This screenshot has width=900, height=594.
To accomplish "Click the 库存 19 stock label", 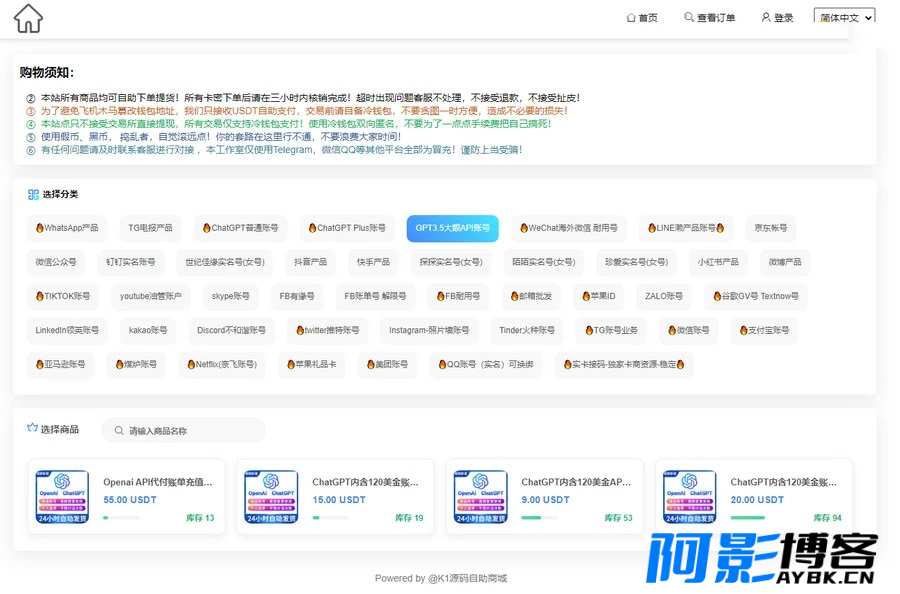I will (x=409, y=518).
